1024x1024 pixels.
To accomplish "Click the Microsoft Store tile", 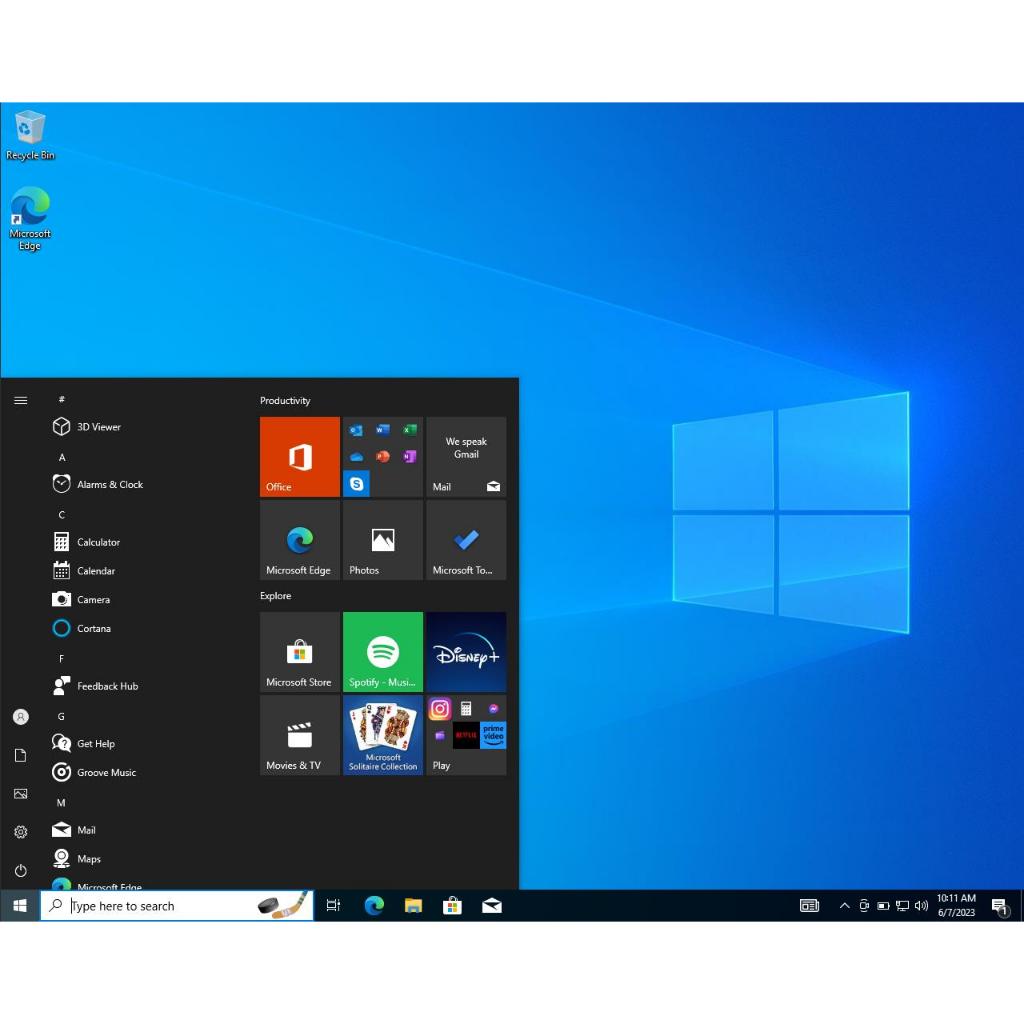I will [299, 652].
